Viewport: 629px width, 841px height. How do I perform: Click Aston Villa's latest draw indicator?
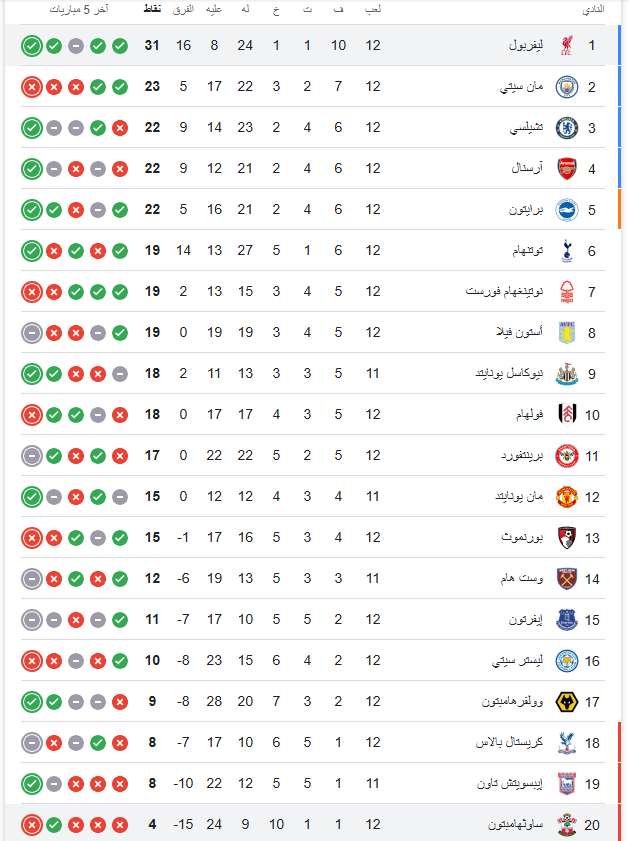[32, 333]
